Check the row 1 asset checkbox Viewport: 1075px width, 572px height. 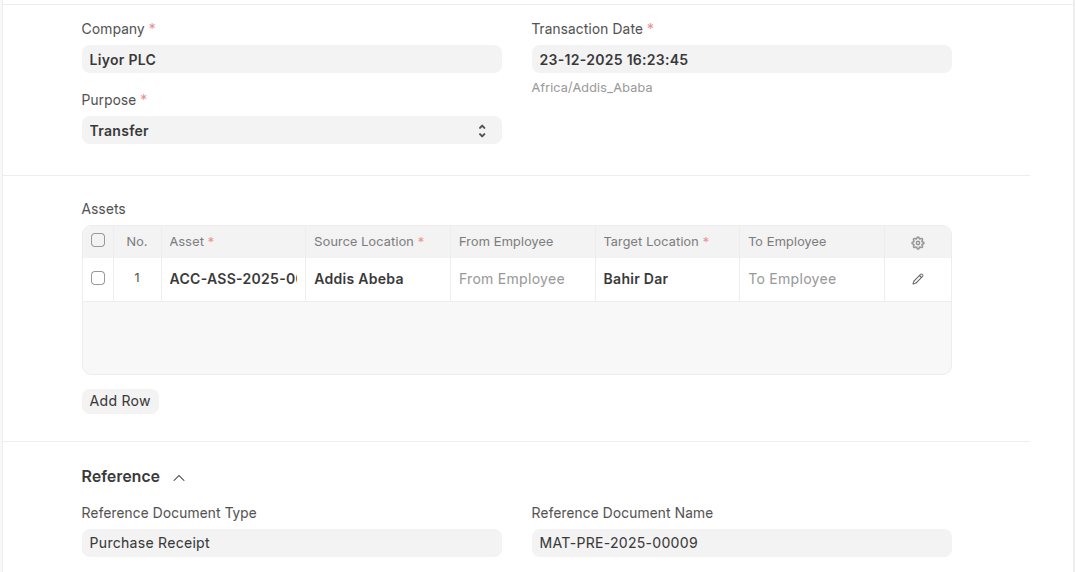pos(98,279)
